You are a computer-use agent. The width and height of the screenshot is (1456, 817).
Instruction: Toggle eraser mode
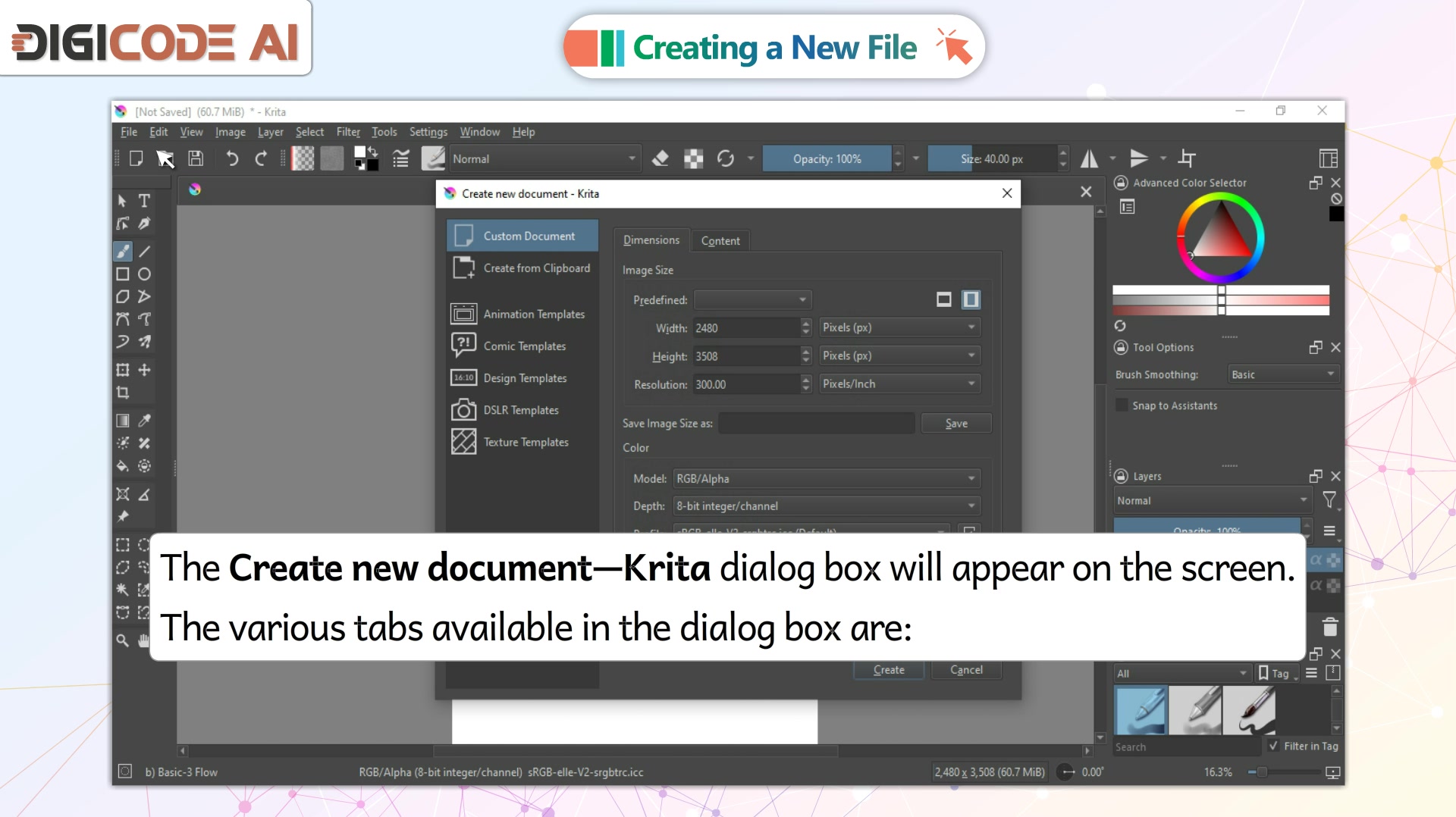pyautogui.click(x=661, y=158)
